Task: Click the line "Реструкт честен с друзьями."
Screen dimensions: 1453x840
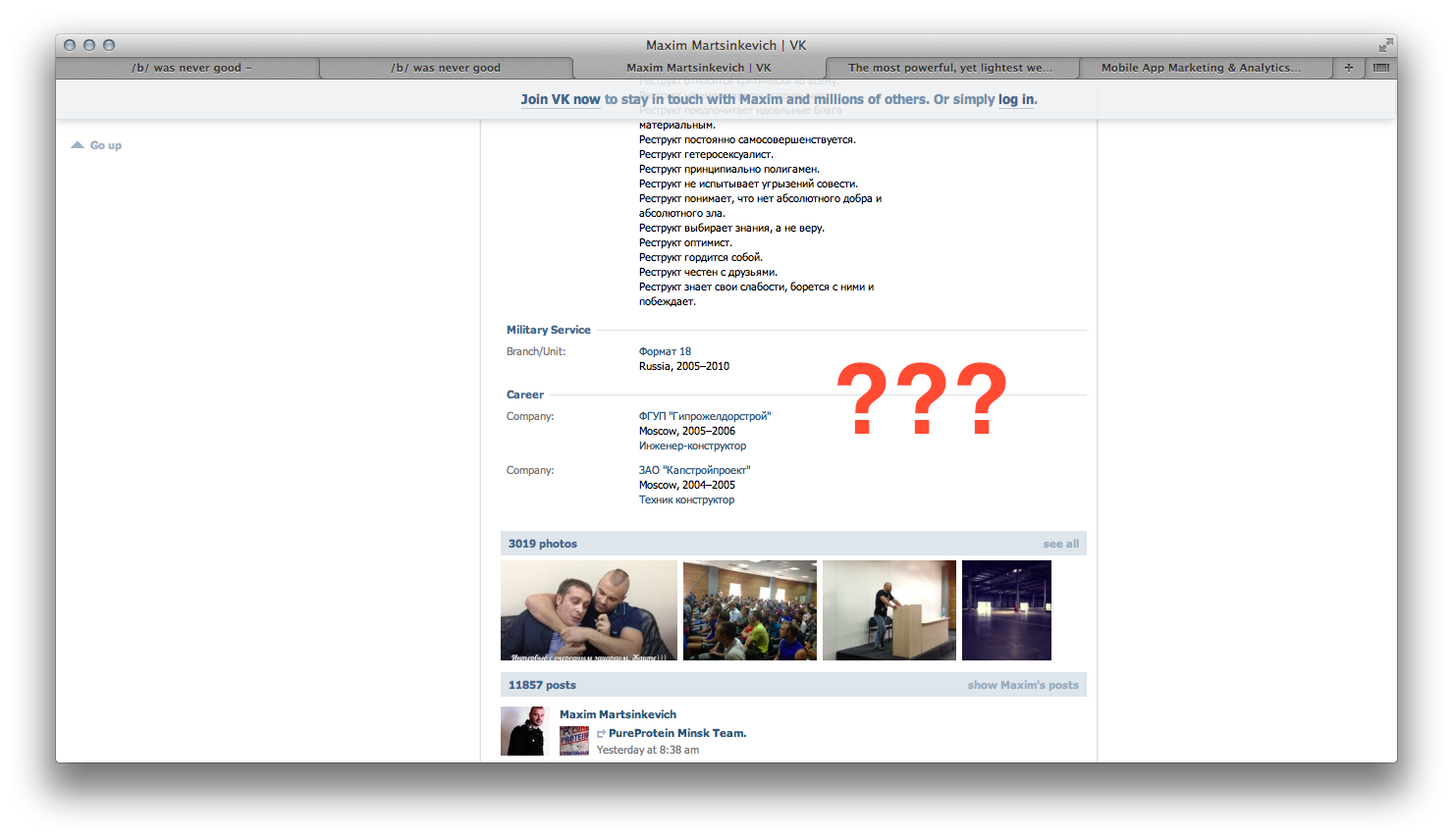Action: [x=708, y=272]
